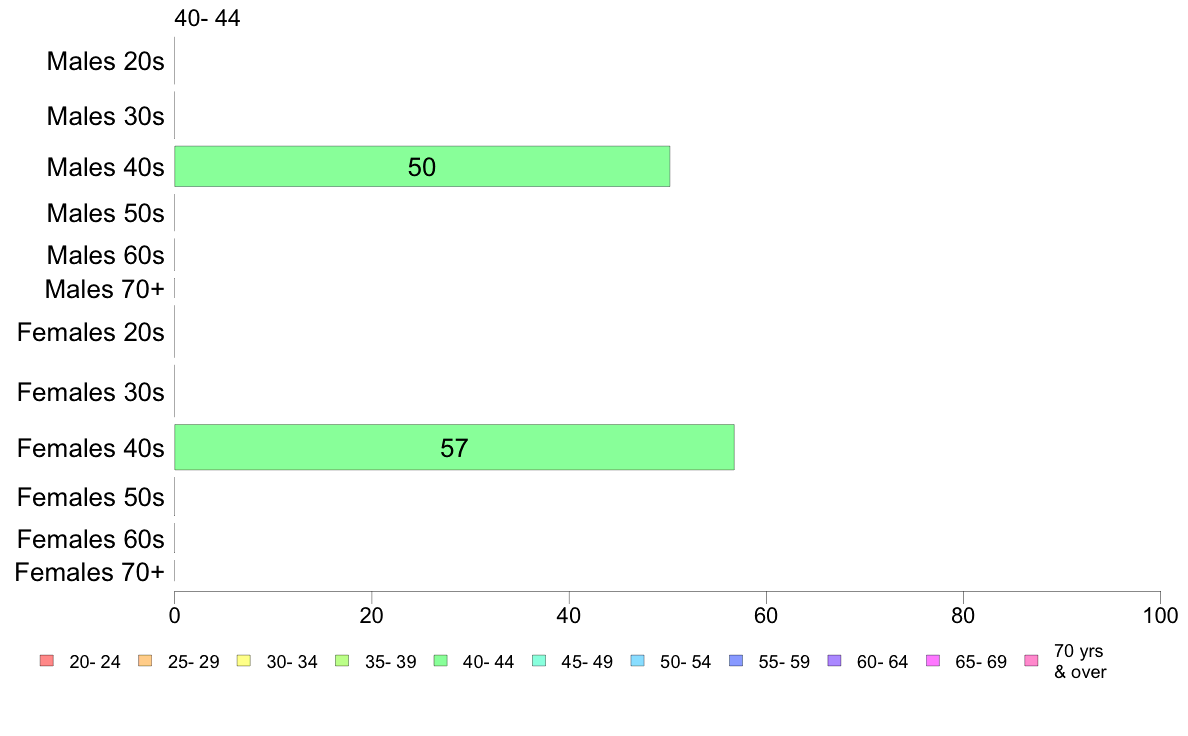Screen dimensions: 1188x736
Task: Click the 35-39 lime legend swatch
Action: coord(342,660)
